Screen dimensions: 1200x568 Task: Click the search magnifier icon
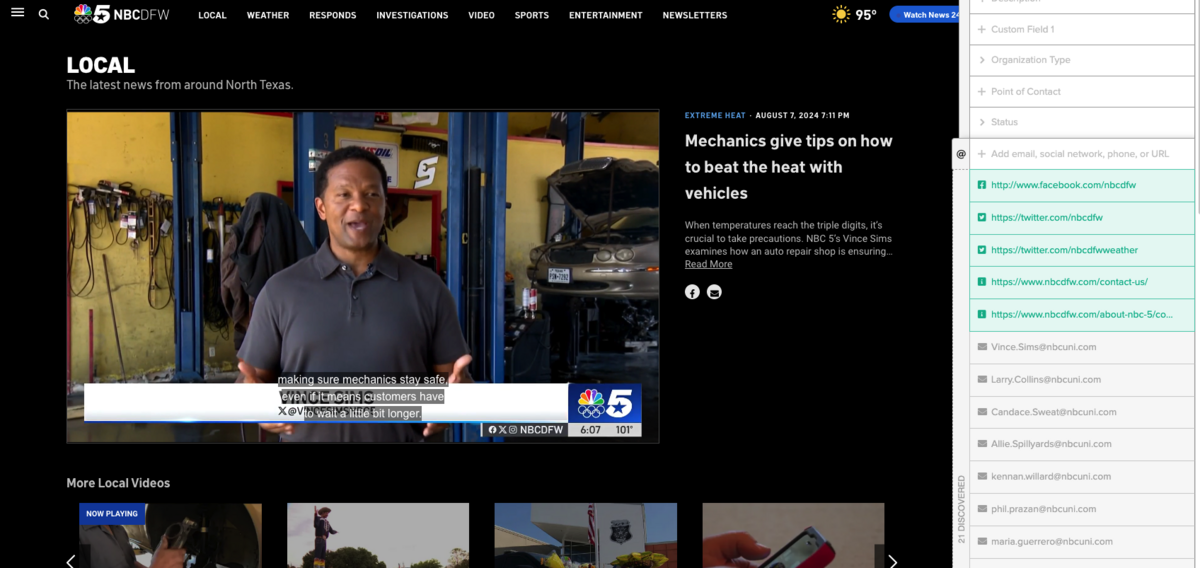coord(44,14)
